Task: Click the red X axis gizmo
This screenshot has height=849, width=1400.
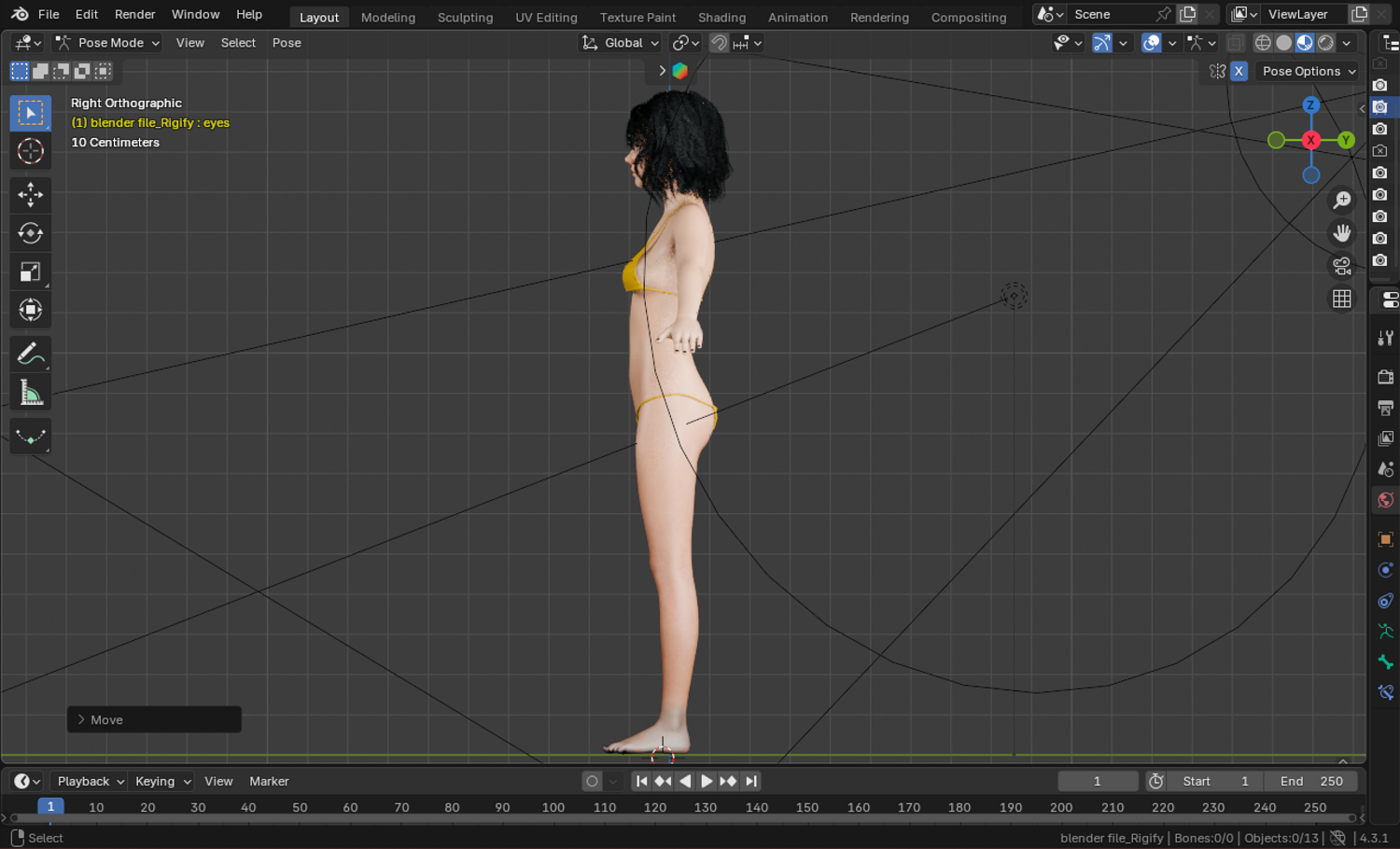Action: (1310, 140)
